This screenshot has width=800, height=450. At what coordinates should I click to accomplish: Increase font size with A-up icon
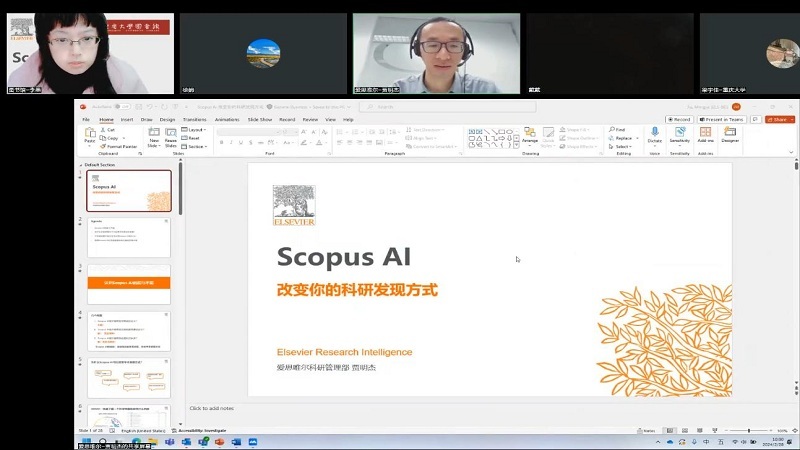tap(304, 132)
